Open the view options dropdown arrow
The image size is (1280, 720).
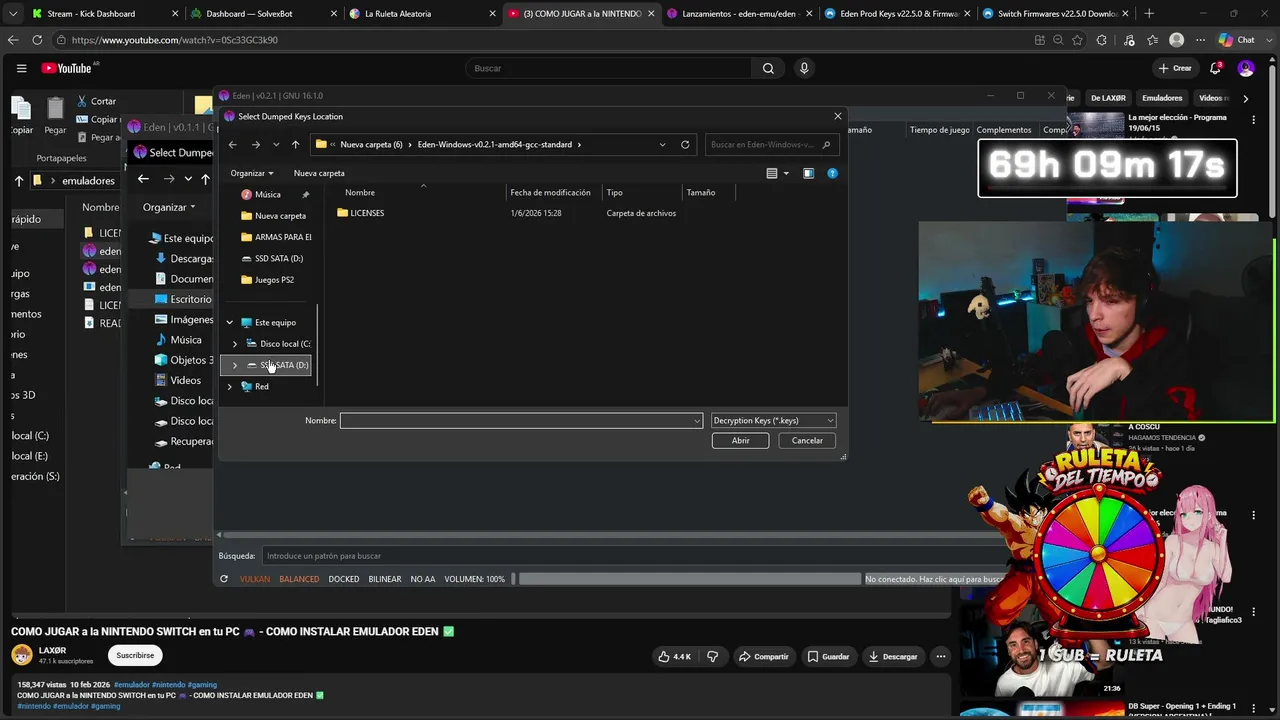coord(786,173)
